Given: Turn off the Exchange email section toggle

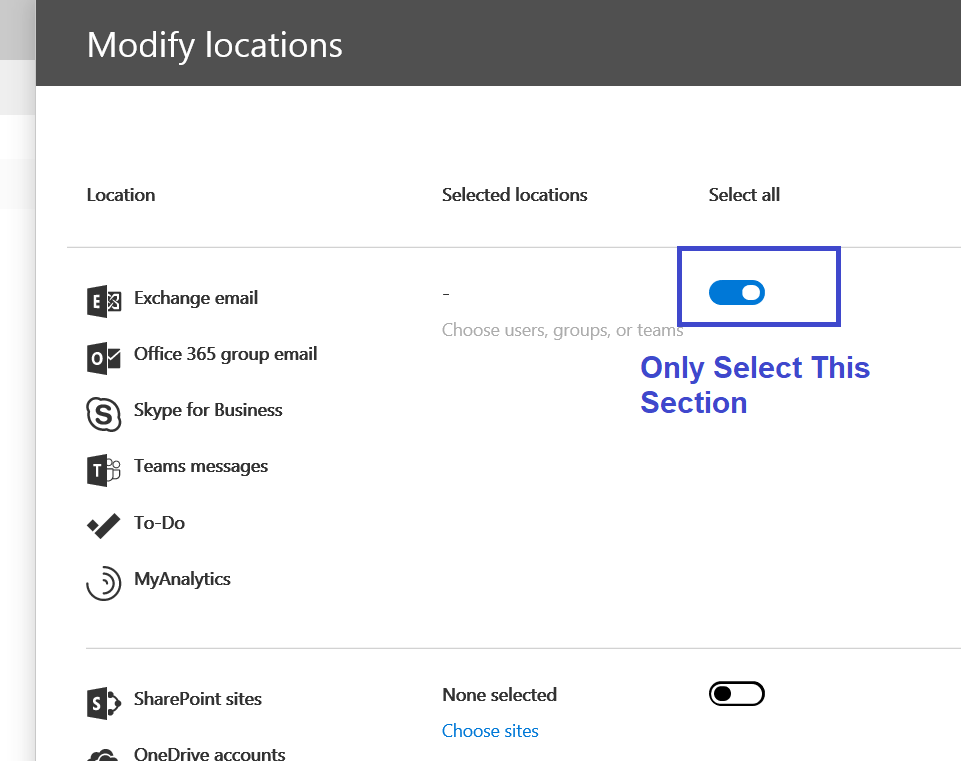Looking at the screenshot, I should tap(737, 293).
